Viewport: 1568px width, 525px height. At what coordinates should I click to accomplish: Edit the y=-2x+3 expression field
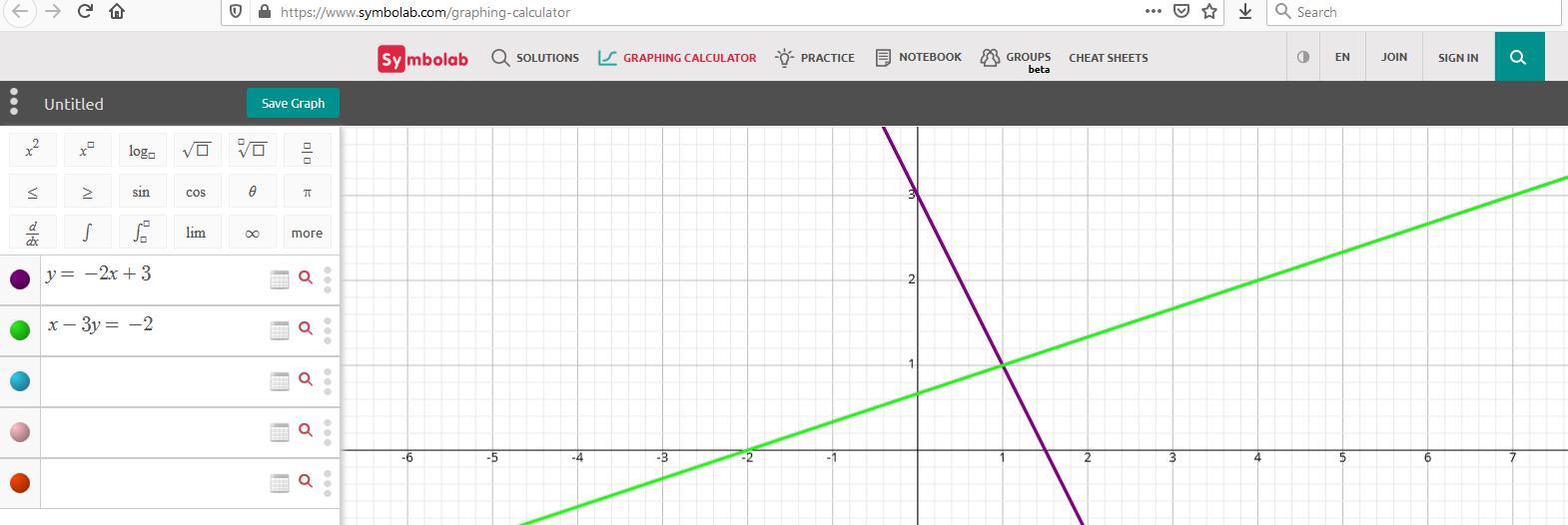(155, 279)
